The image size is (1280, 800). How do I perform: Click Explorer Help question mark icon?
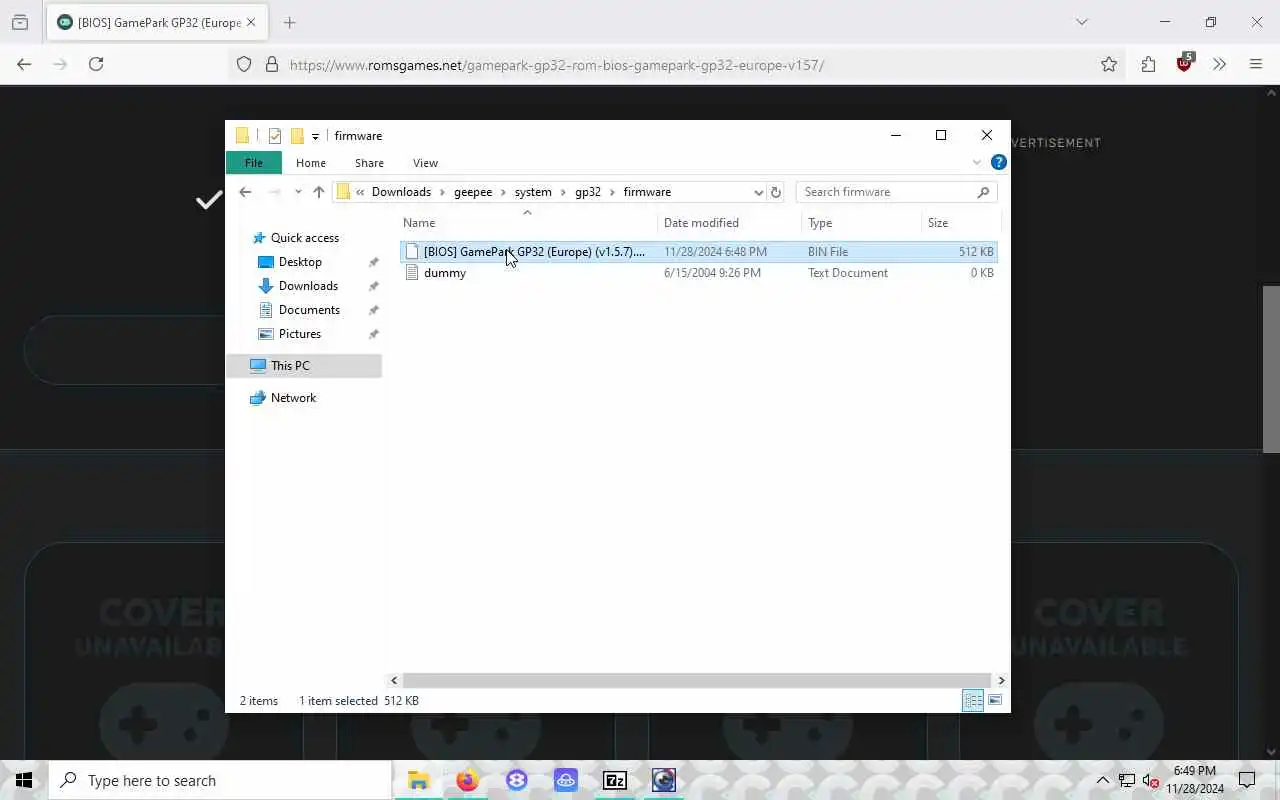coord(998,162)
